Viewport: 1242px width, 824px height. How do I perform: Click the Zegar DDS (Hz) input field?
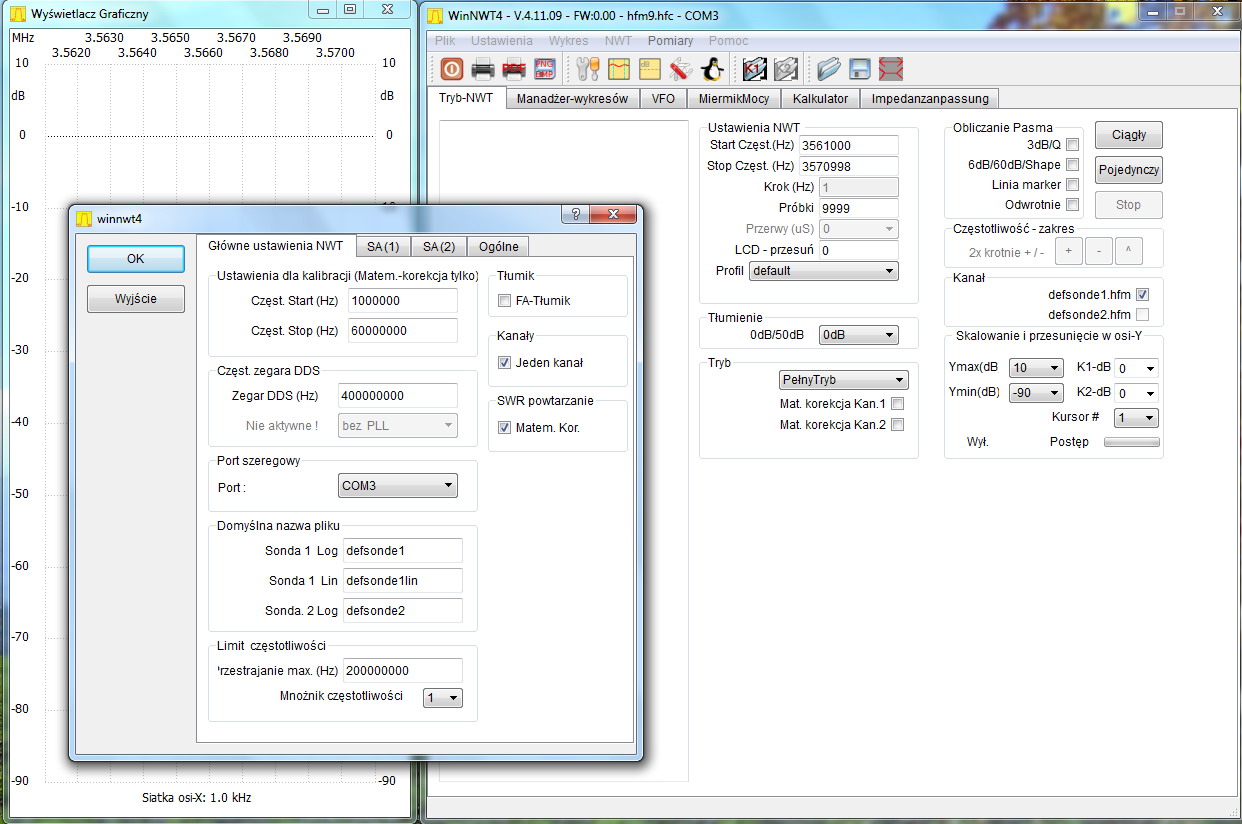(x=398, y=396)
